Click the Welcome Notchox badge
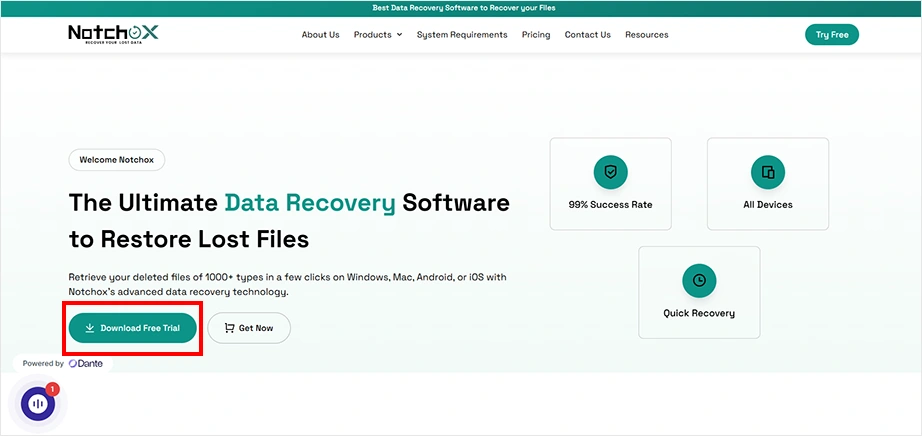Image resolution: width=922 pixels, height=436 pixels. (116, 159)
